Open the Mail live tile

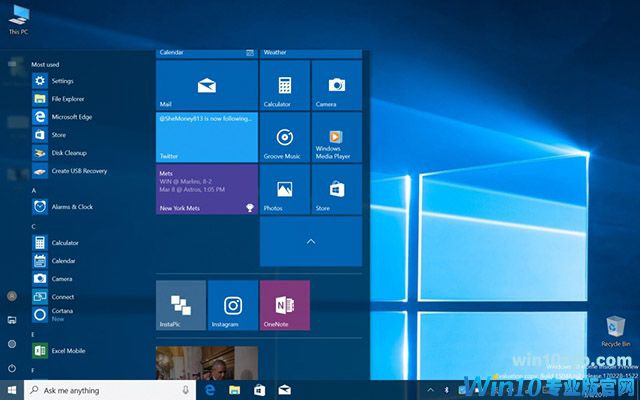pos(206,85)
